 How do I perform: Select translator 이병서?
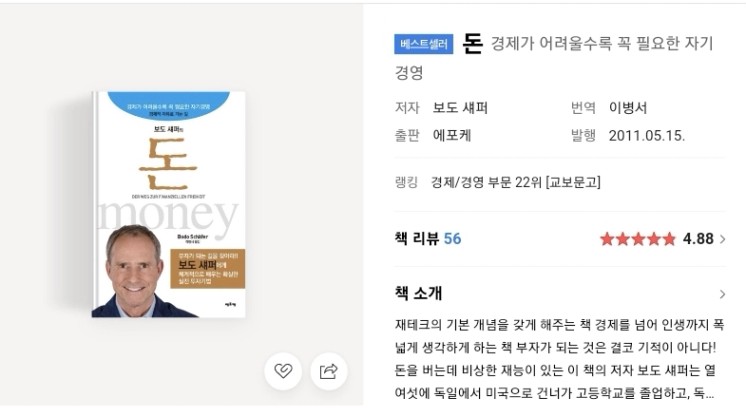click(628, 108)
